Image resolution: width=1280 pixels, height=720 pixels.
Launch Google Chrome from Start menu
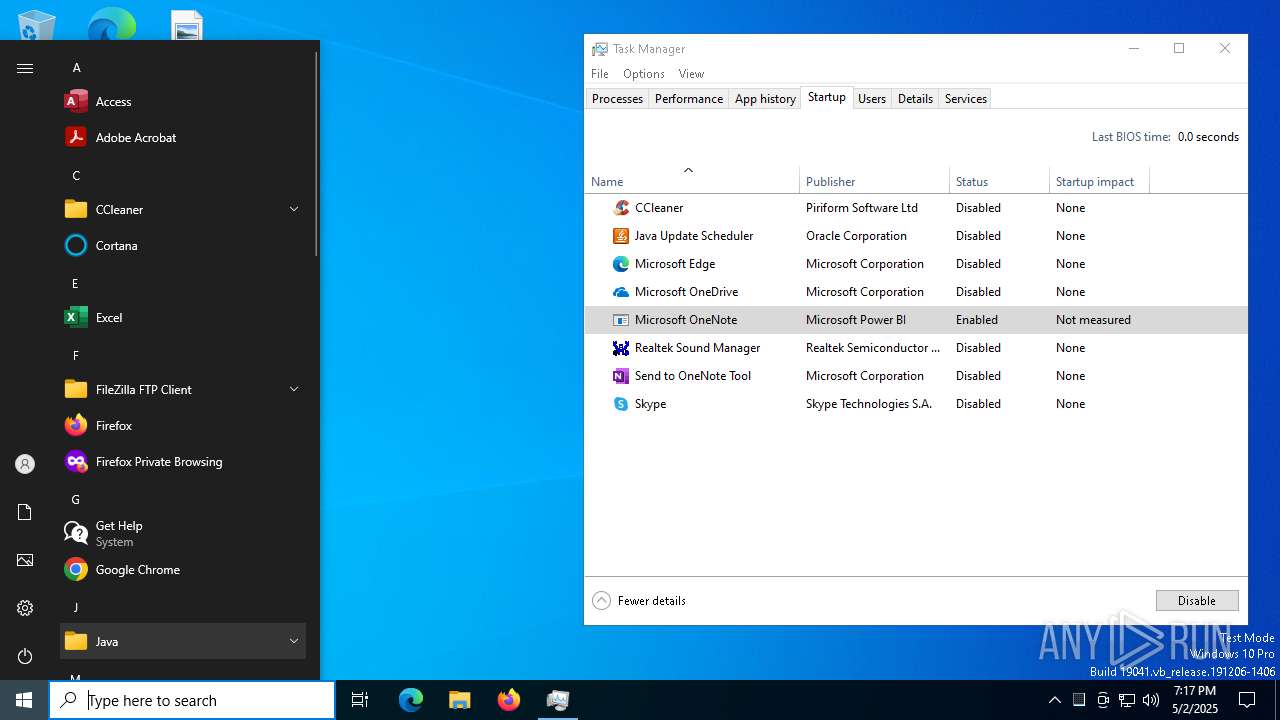(x=183, y=569)
